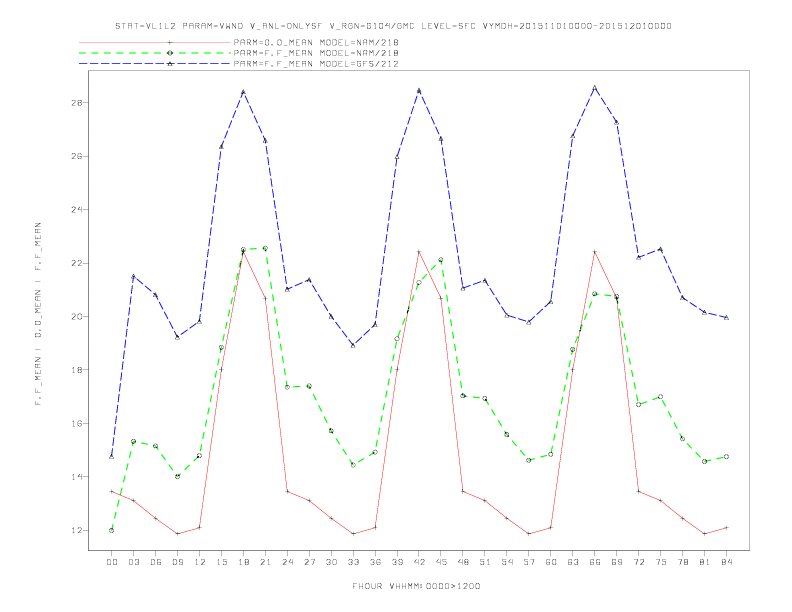The width and height of the screenshot is (792, 612).
Task: Click x-axis tick label 18
Action: coord(243,562)
